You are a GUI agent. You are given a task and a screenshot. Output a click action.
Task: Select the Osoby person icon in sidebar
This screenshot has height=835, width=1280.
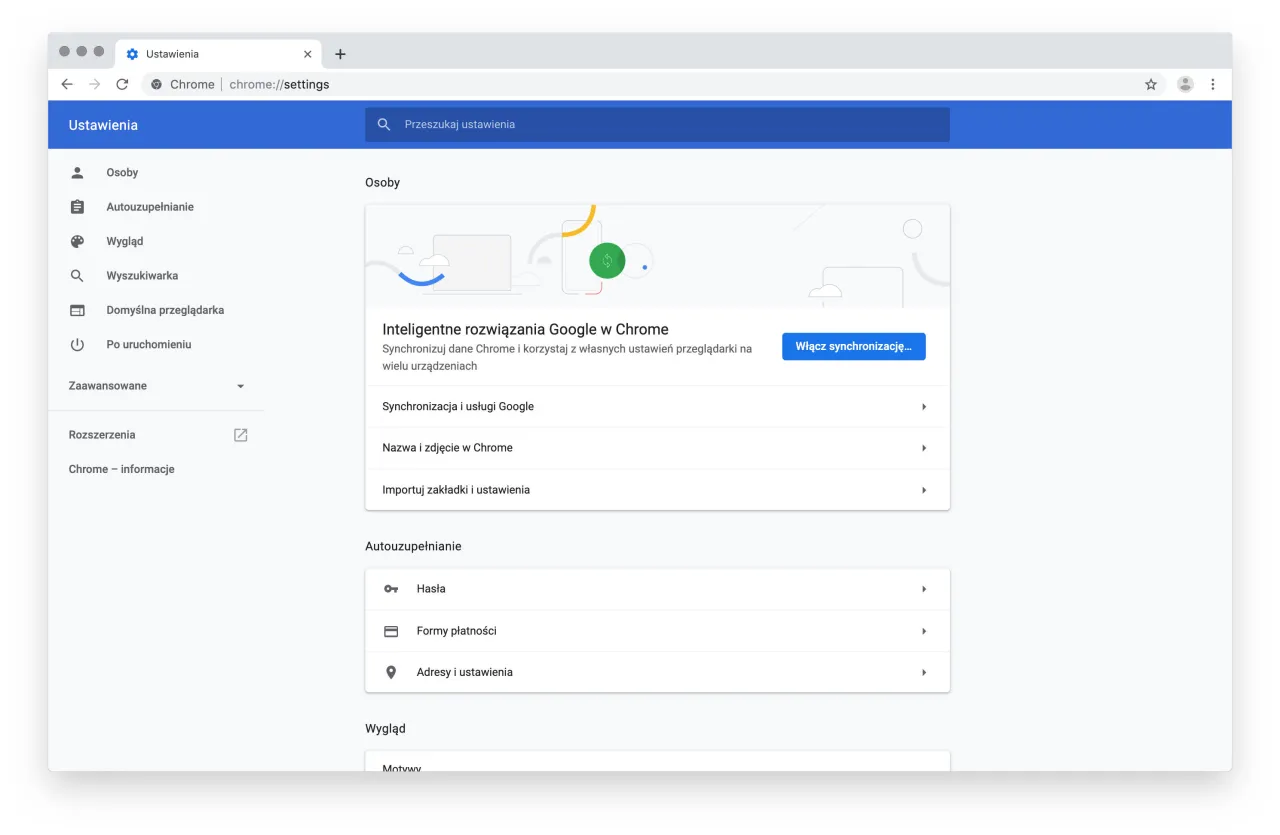(77, 172)
